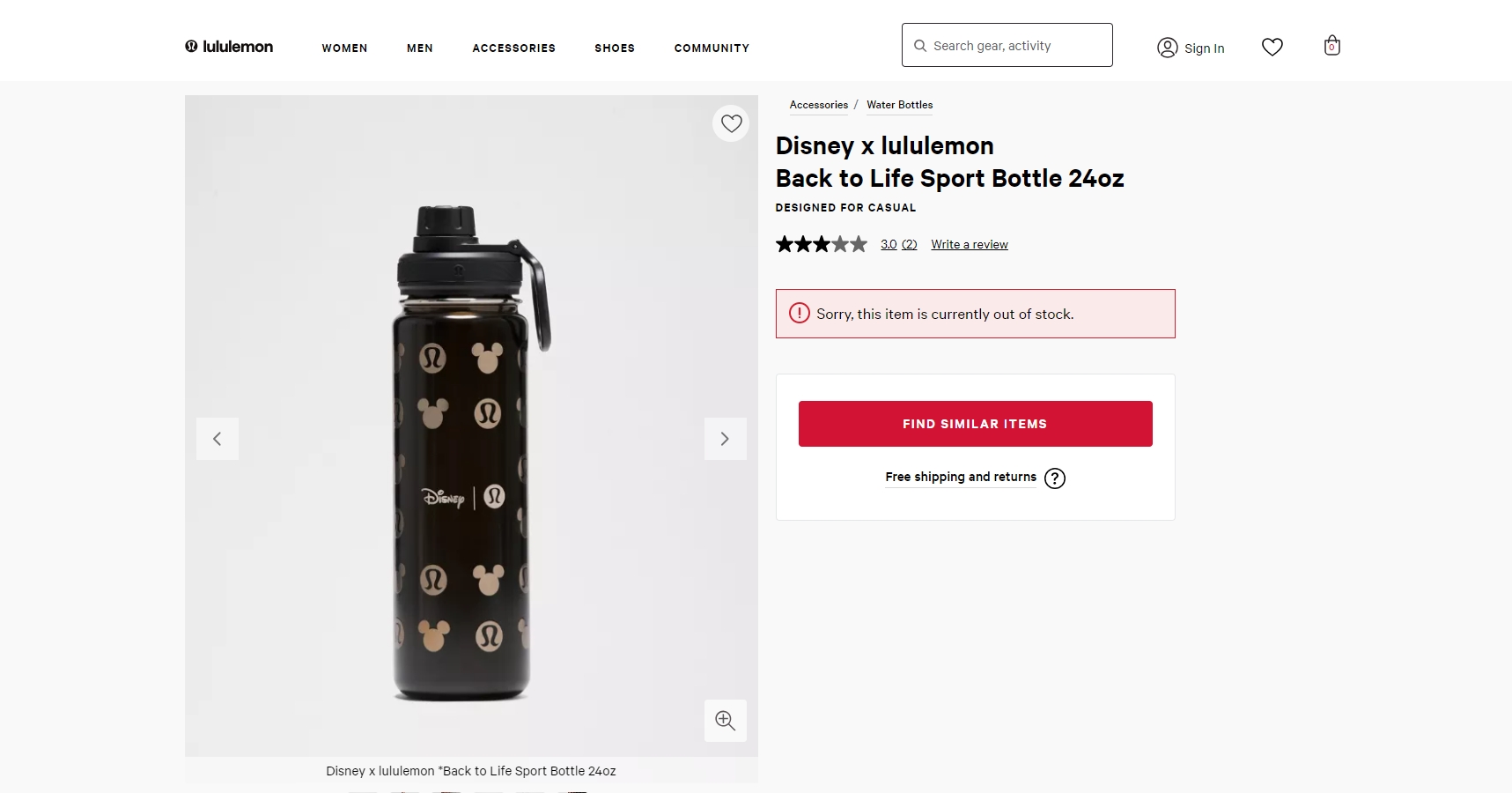Click Write a review link
This screenshot has width=1512, height=793.
point(969,245)
